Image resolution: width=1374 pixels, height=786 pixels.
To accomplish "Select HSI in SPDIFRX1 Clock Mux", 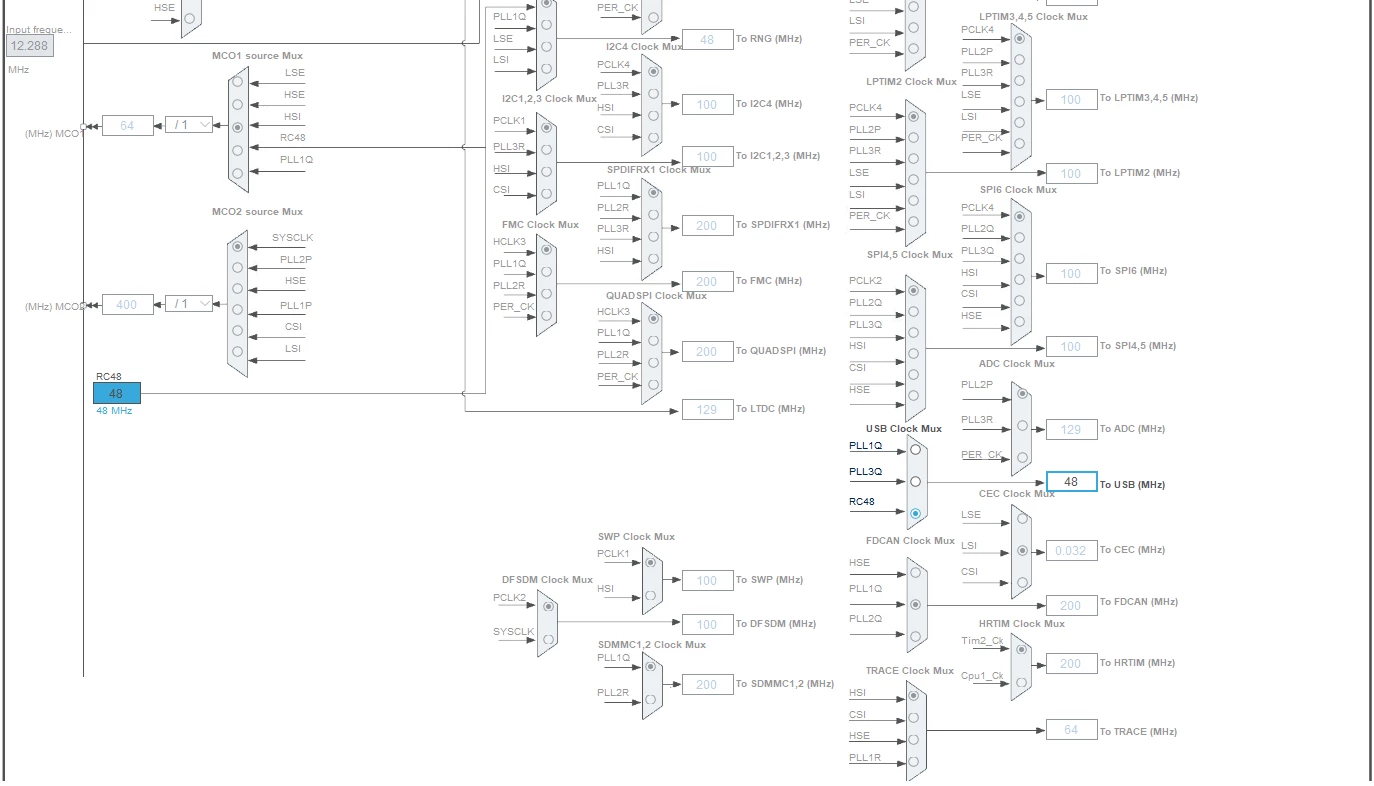I will click(653, 259).
